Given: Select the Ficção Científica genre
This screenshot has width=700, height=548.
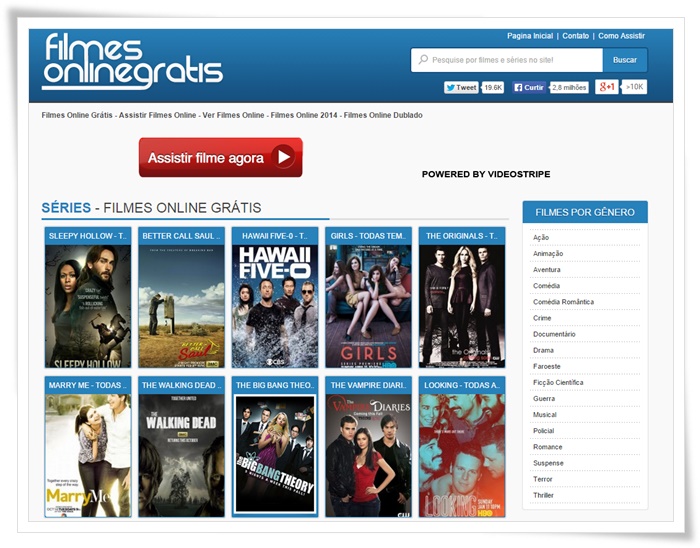Looking at the screenshot, I should pos(558,382).
